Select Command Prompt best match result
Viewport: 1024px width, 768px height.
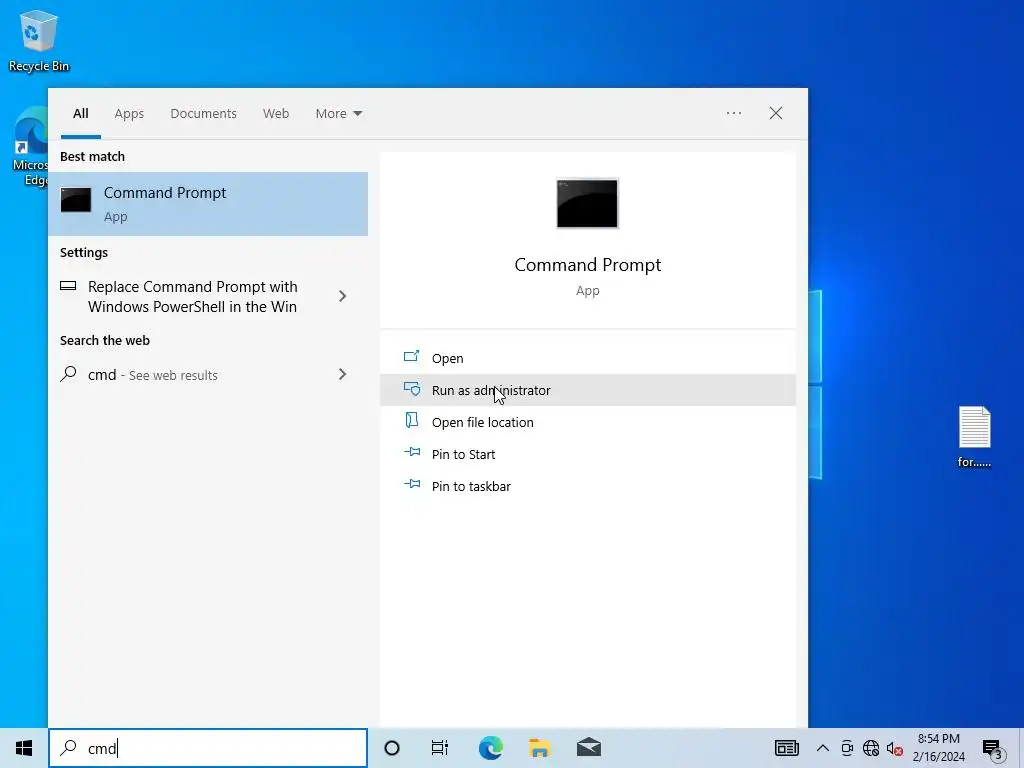click(x=208, y=204)
